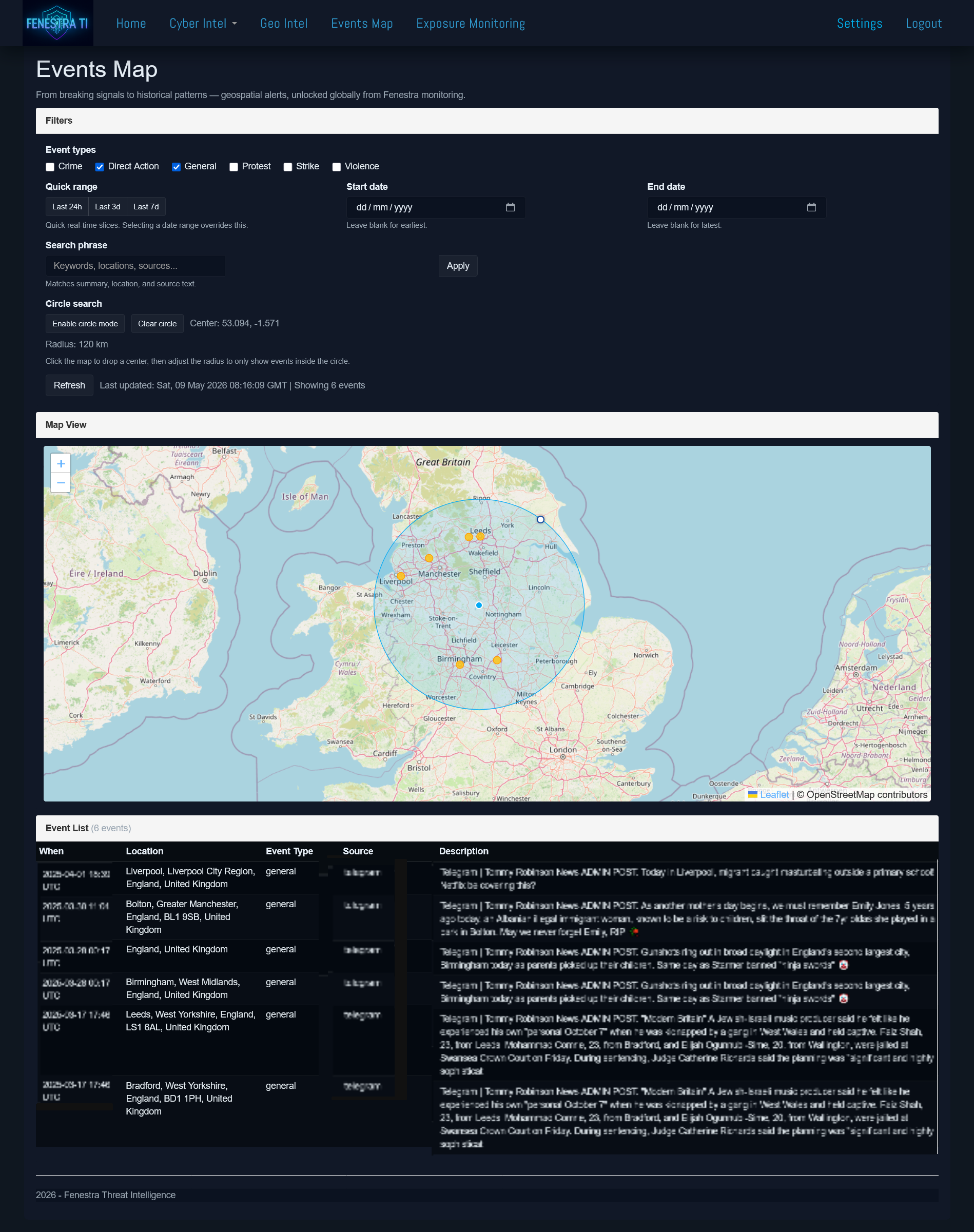Click the Fenestra TI logo
This screenshot has height=1232, width=974.
pos(57,23)
